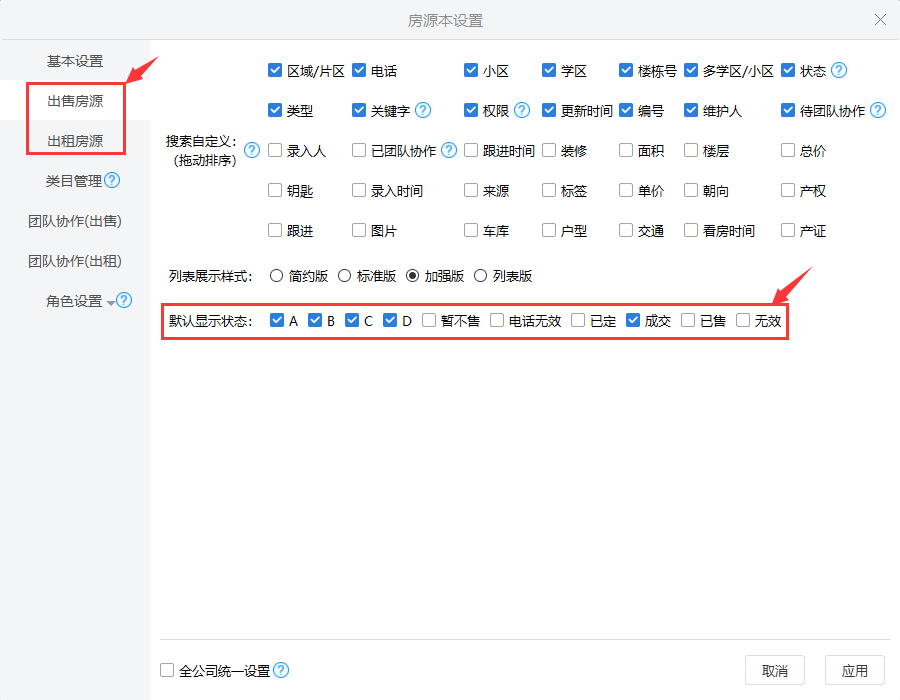Select 列表版 list style
Viewport: 900px width, 700px height.
click(x=480, y=276)
